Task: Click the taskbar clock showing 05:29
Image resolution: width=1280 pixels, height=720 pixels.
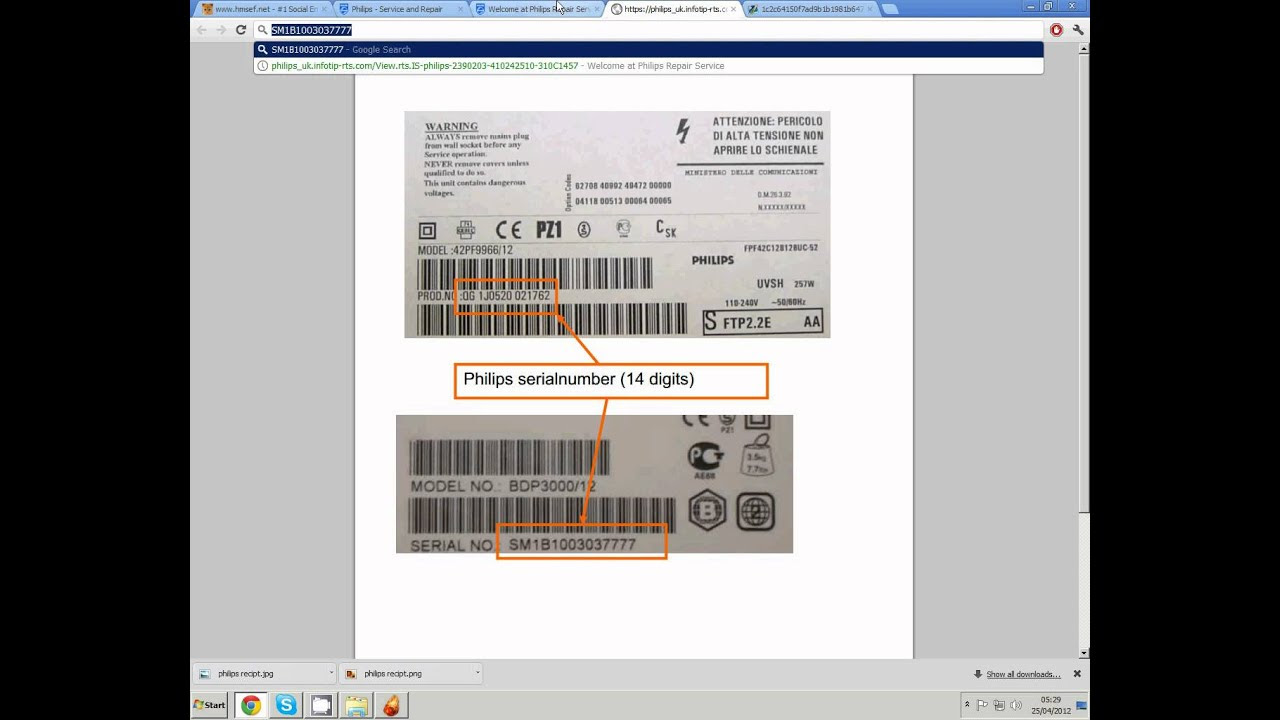Action: click(x=1050, y=705)
